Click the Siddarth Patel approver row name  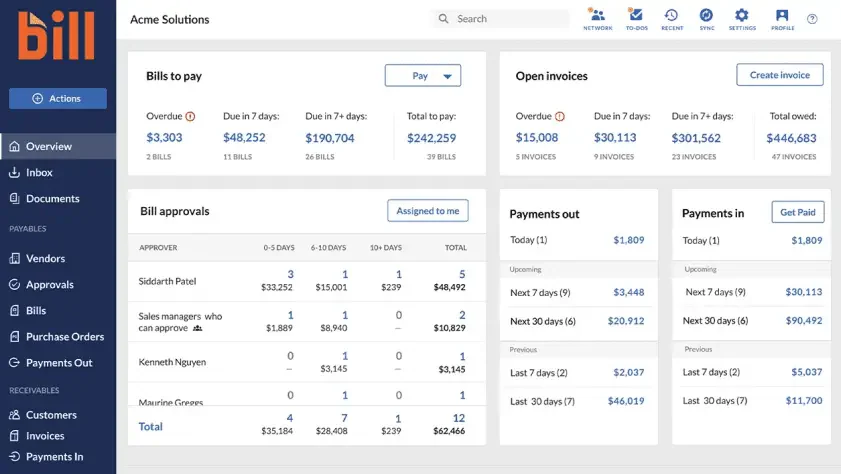167,282
